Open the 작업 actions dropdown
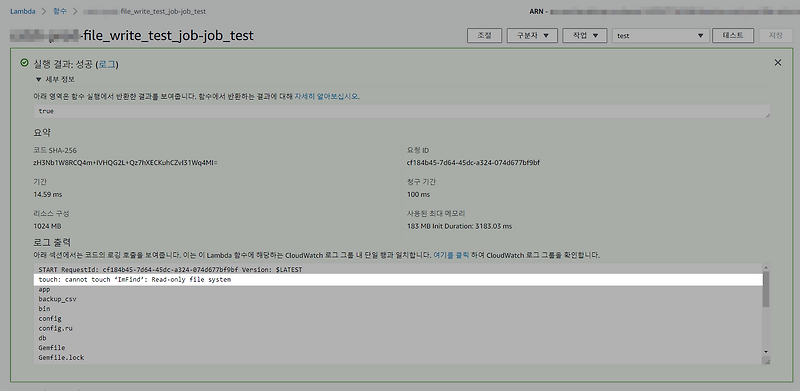The image size is (800, 391). [584, 36]
